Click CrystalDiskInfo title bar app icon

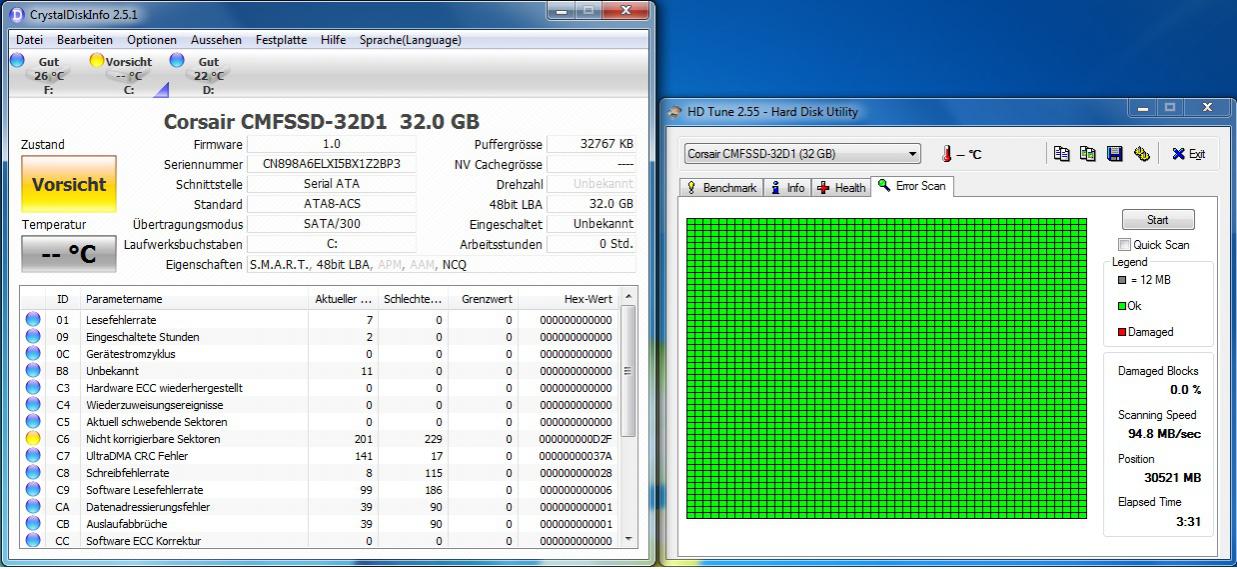16,14
